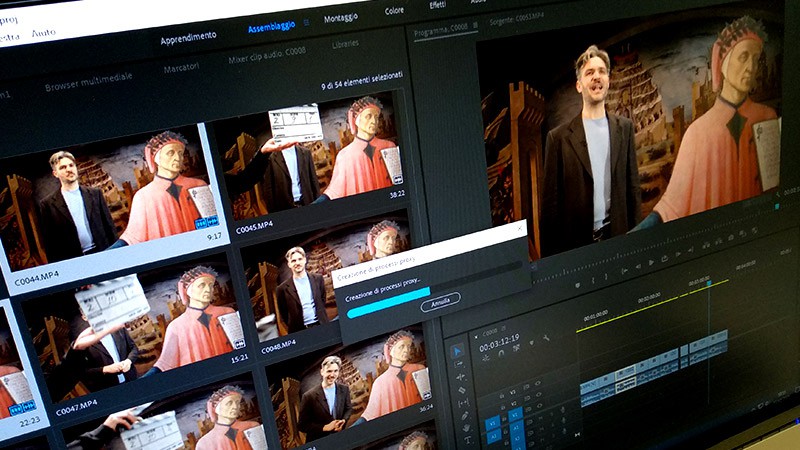Open the Marcatori panel tab

181,67
